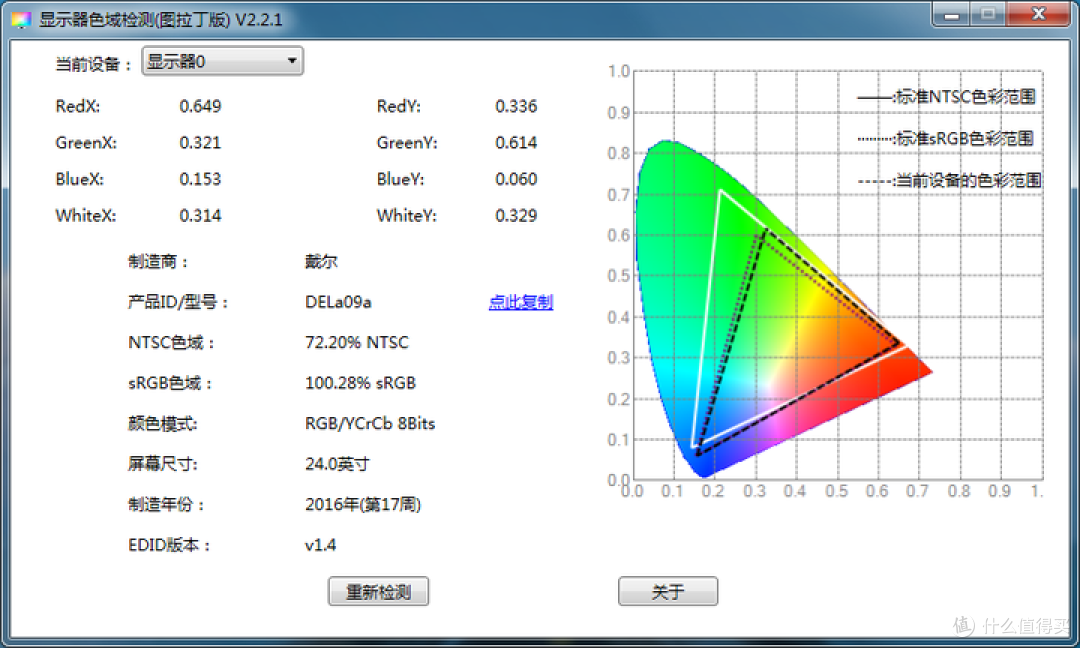Select the BlueX value 0.153
The height and width of the screenshot is (648, 1080).
200,179
